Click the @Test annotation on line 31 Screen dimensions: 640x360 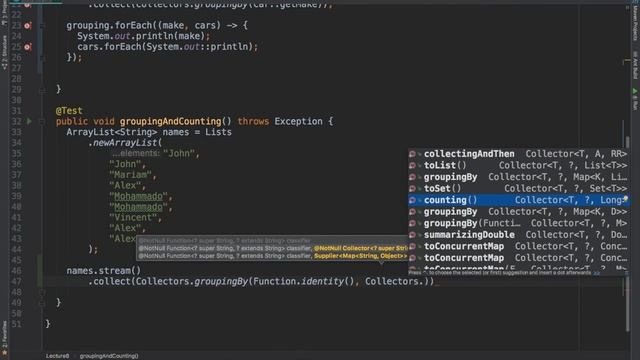[69, 111]
